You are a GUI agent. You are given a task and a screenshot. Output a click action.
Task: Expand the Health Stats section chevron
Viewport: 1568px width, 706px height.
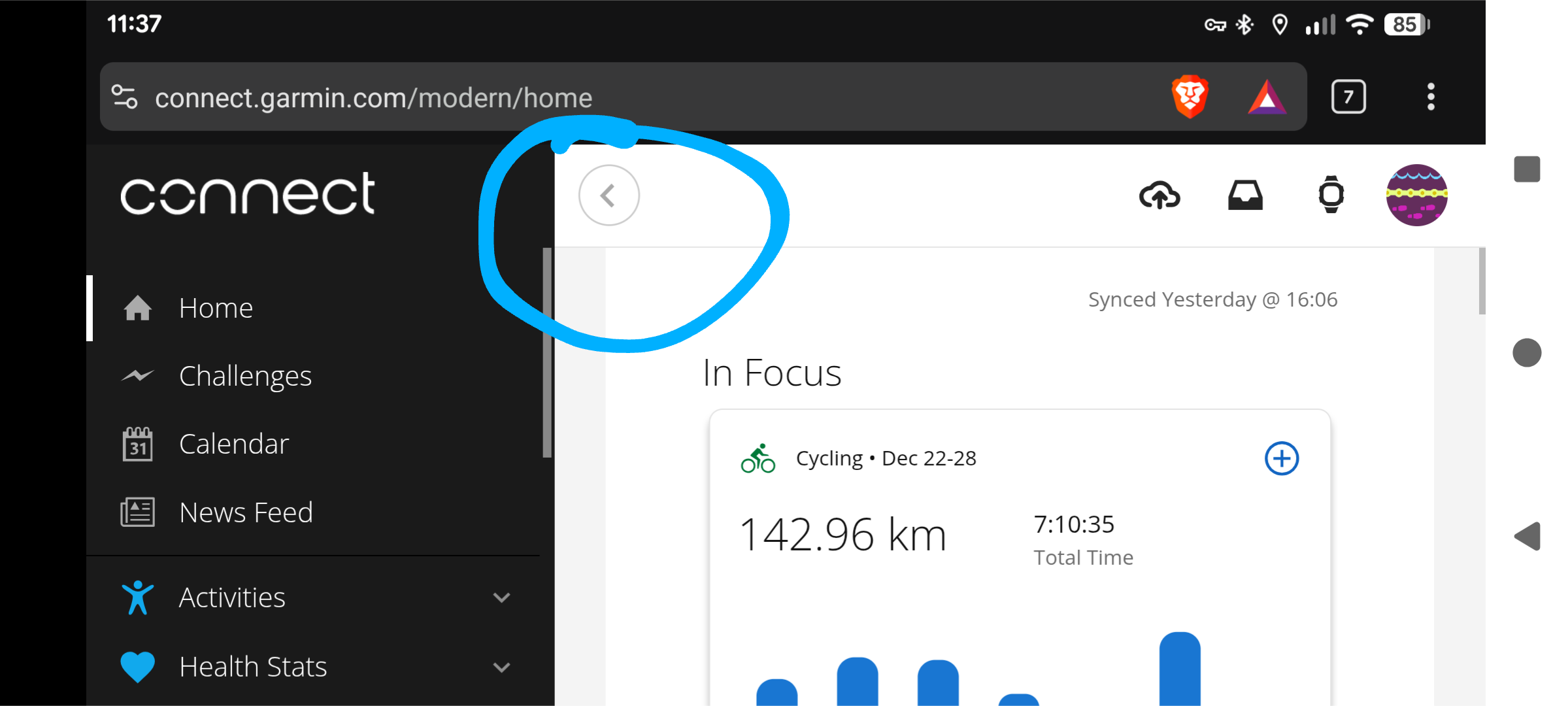(x=501, y=667)
